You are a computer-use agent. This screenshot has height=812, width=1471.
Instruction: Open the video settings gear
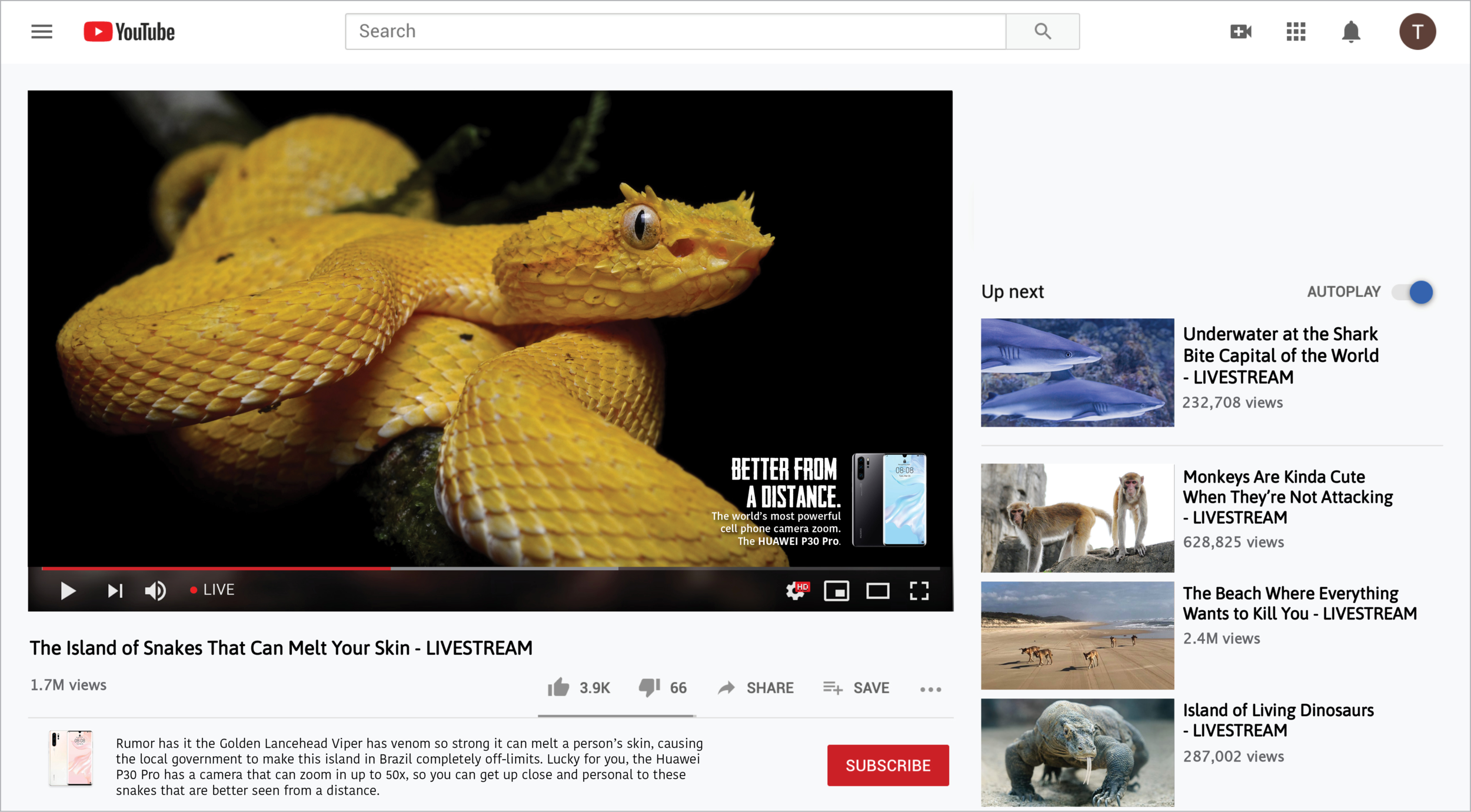tap(797, 590)
